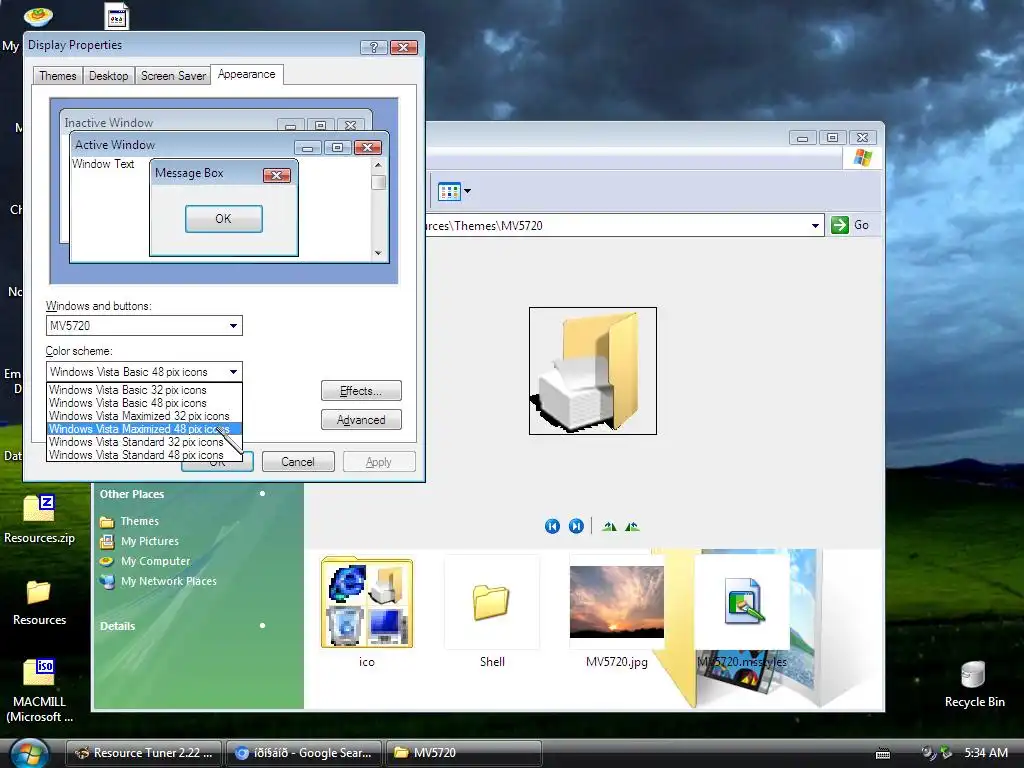The height and width of the screenshot is (768, 1024).
Task: Click the large folder preview image
Action: pos(593,371)
